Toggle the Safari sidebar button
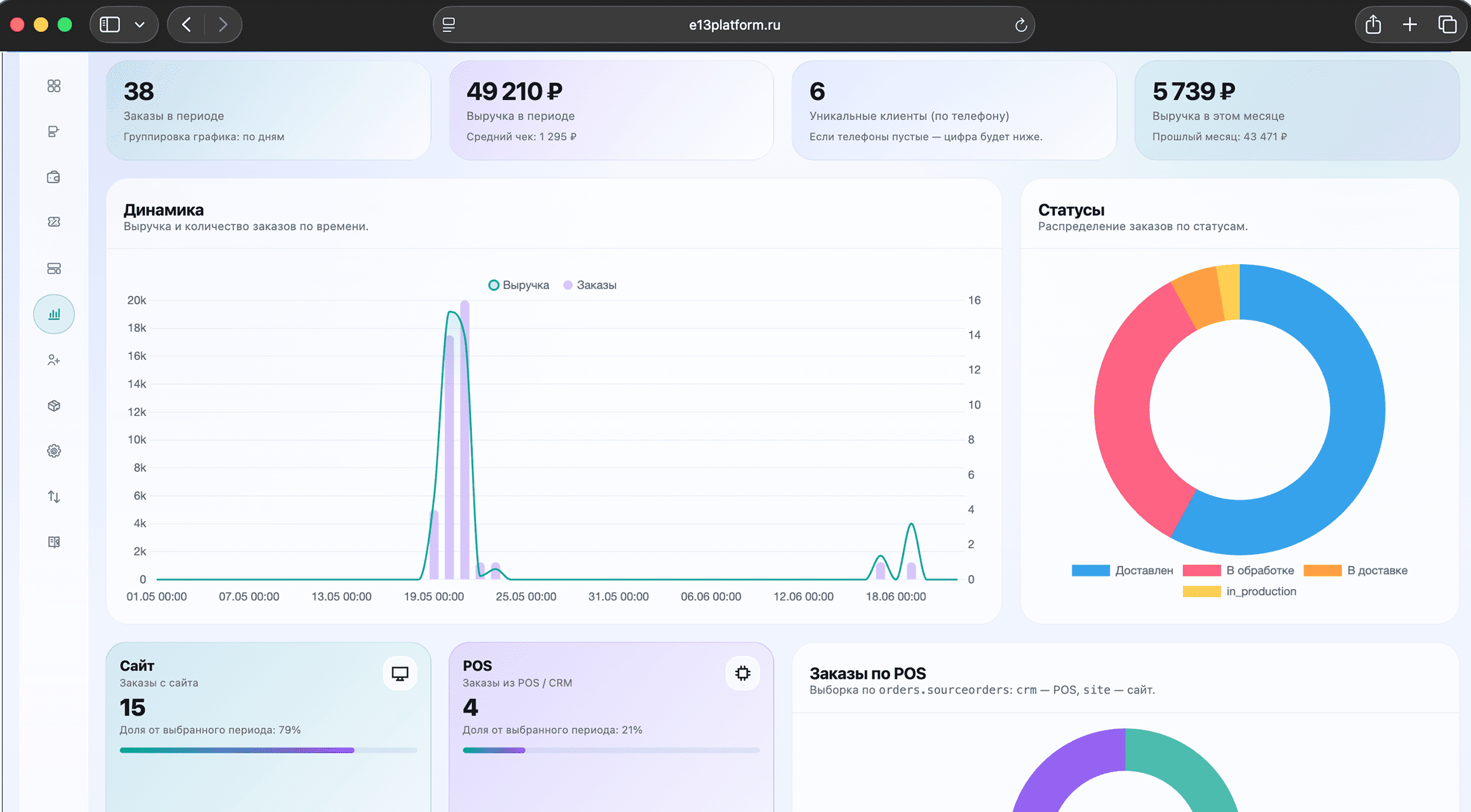1471x812 pixels. [110, 25]
